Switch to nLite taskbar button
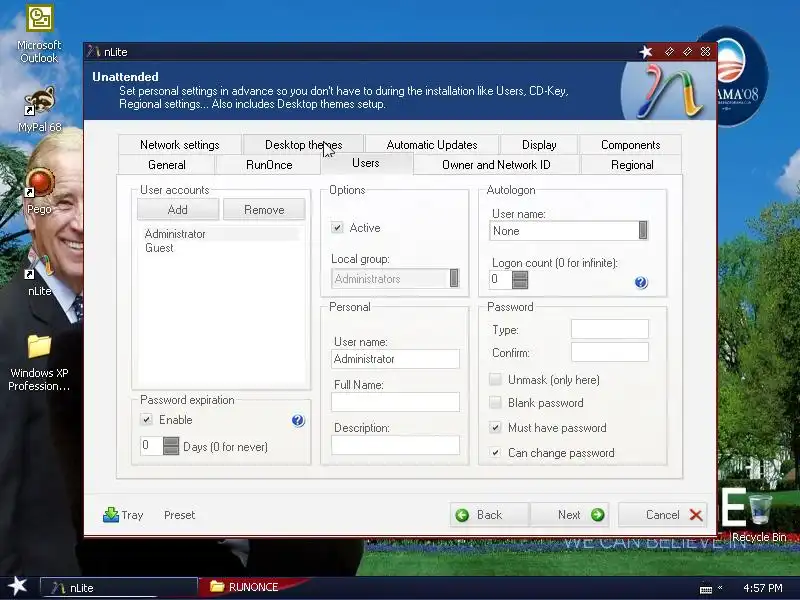 (x=118, y=588)
